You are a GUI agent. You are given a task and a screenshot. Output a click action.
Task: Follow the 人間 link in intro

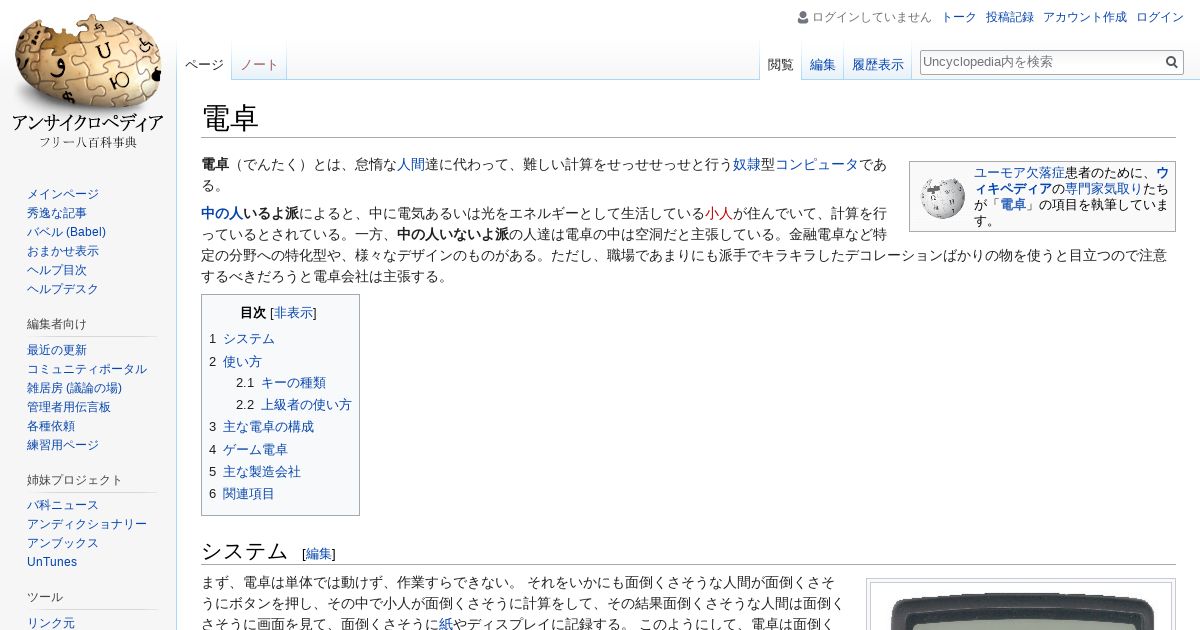[x=411, y=164]
